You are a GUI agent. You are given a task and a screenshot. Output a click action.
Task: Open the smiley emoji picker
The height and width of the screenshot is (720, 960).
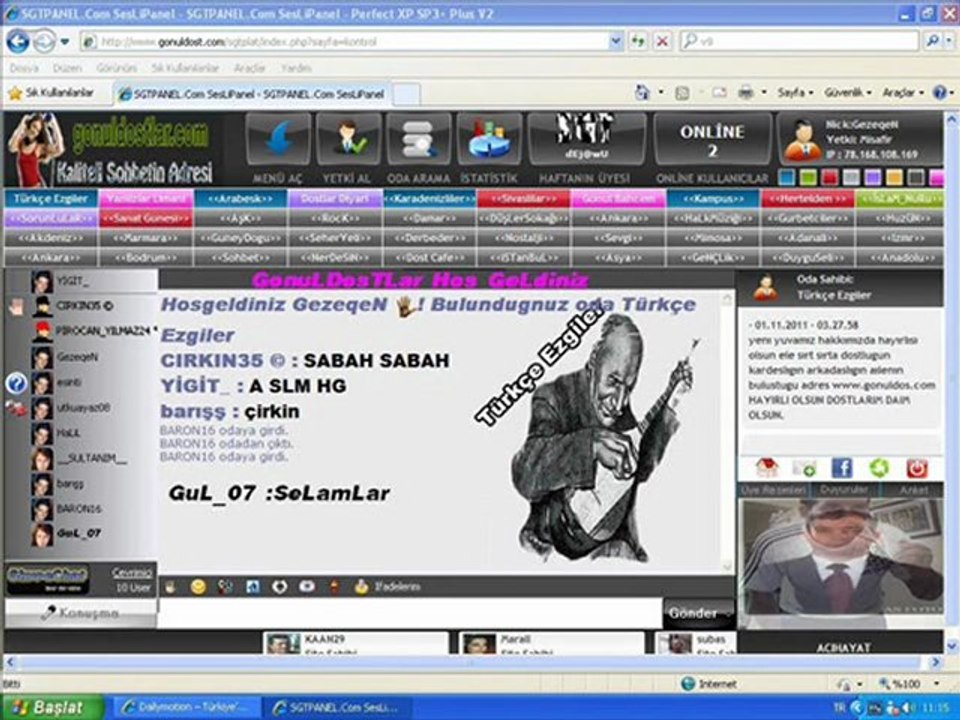click(198, 587)
